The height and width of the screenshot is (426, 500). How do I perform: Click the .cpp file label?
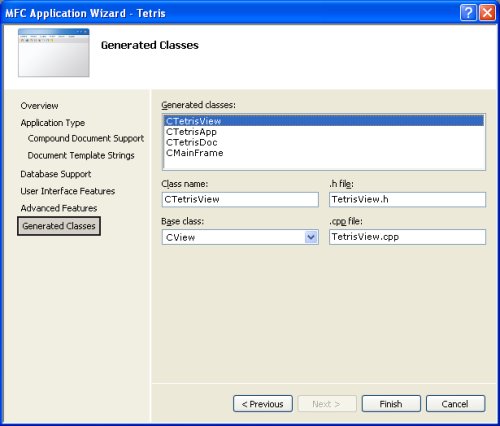click(346, 221)
